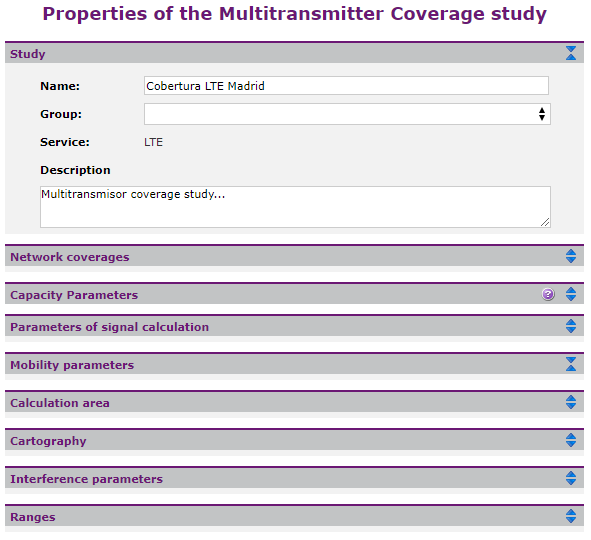This screenshot has height=540, width=591.
Task: Expand the Capacity Parameters section arrow
Action: click(x=571, y=294)
